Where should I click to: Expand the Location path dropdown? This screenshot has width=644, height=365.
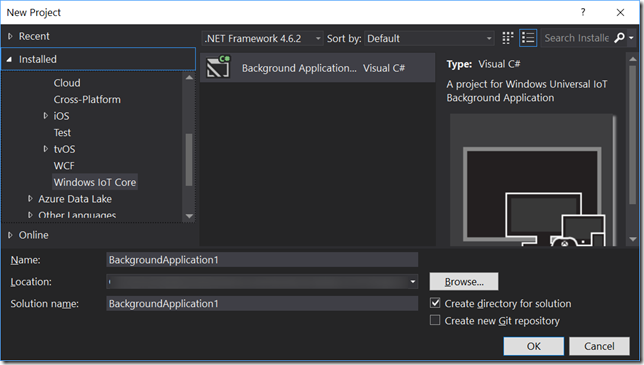point(412,282)
